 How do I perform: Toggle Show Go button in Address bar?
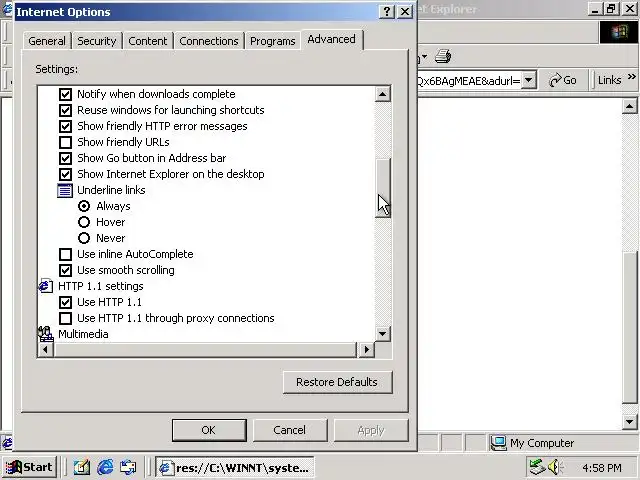(65, 158)
